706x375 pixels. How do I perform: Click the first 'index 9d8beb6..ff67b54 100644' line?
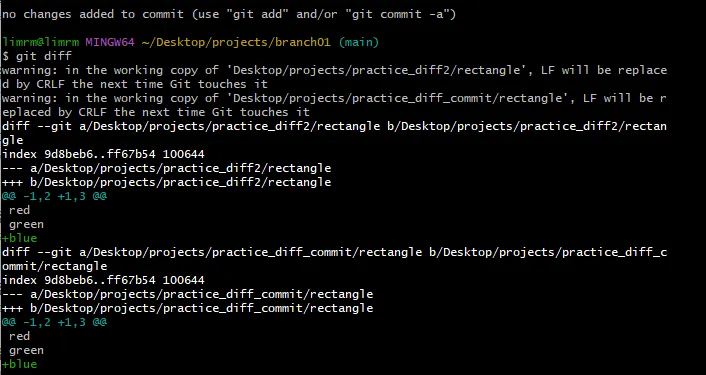[x=103, y=154]
